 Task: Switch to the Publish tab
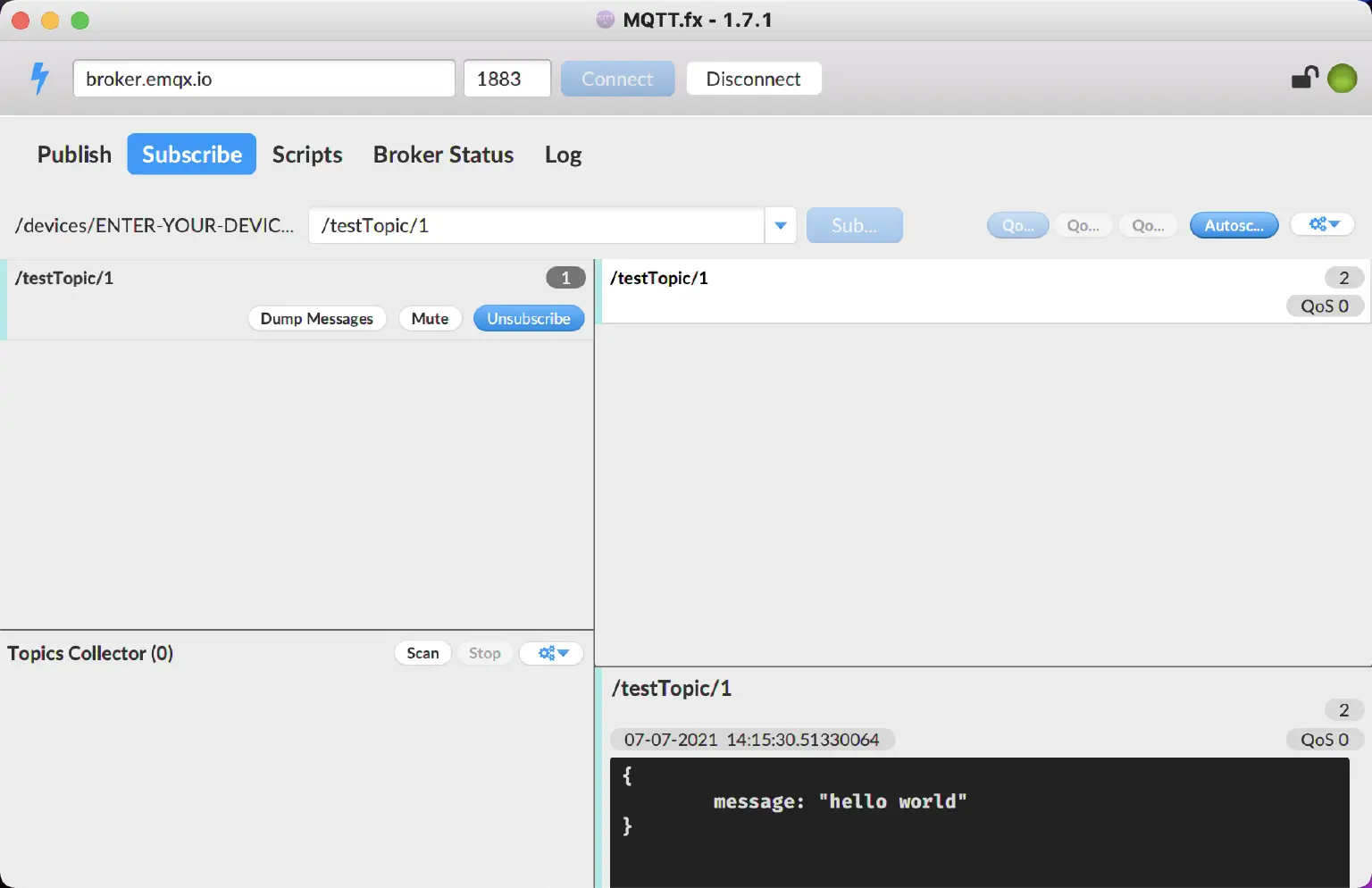[x=73, y=154]
